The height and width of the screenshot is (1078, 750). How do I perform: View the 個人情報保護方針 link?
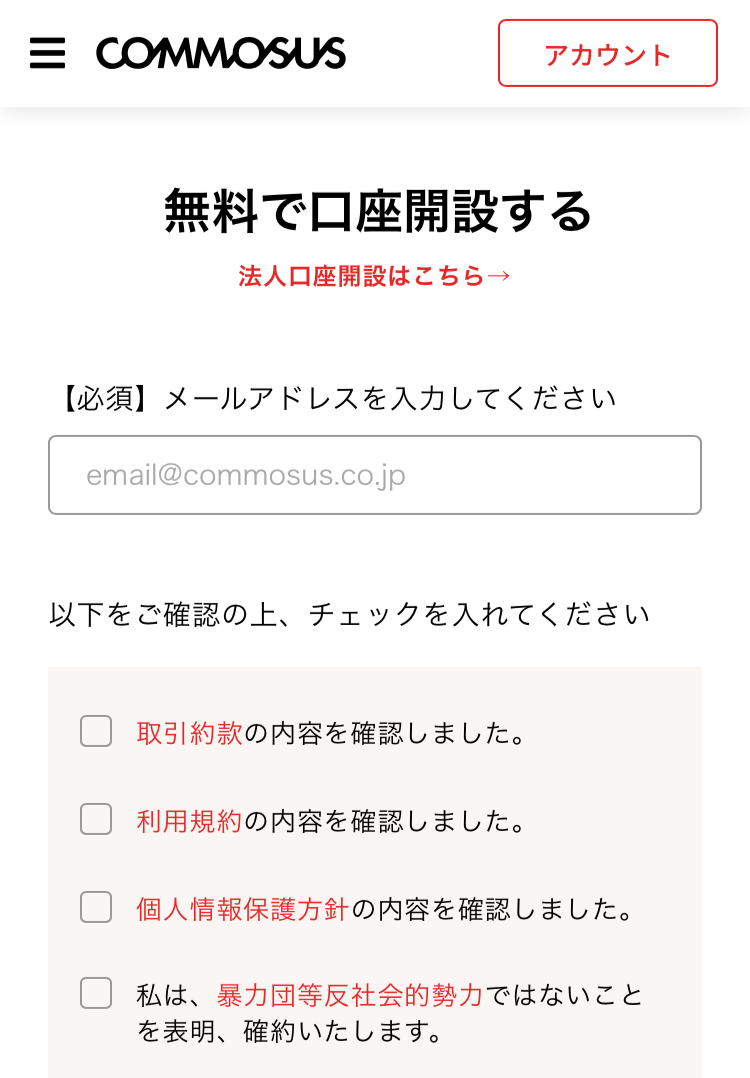(243, 909)
